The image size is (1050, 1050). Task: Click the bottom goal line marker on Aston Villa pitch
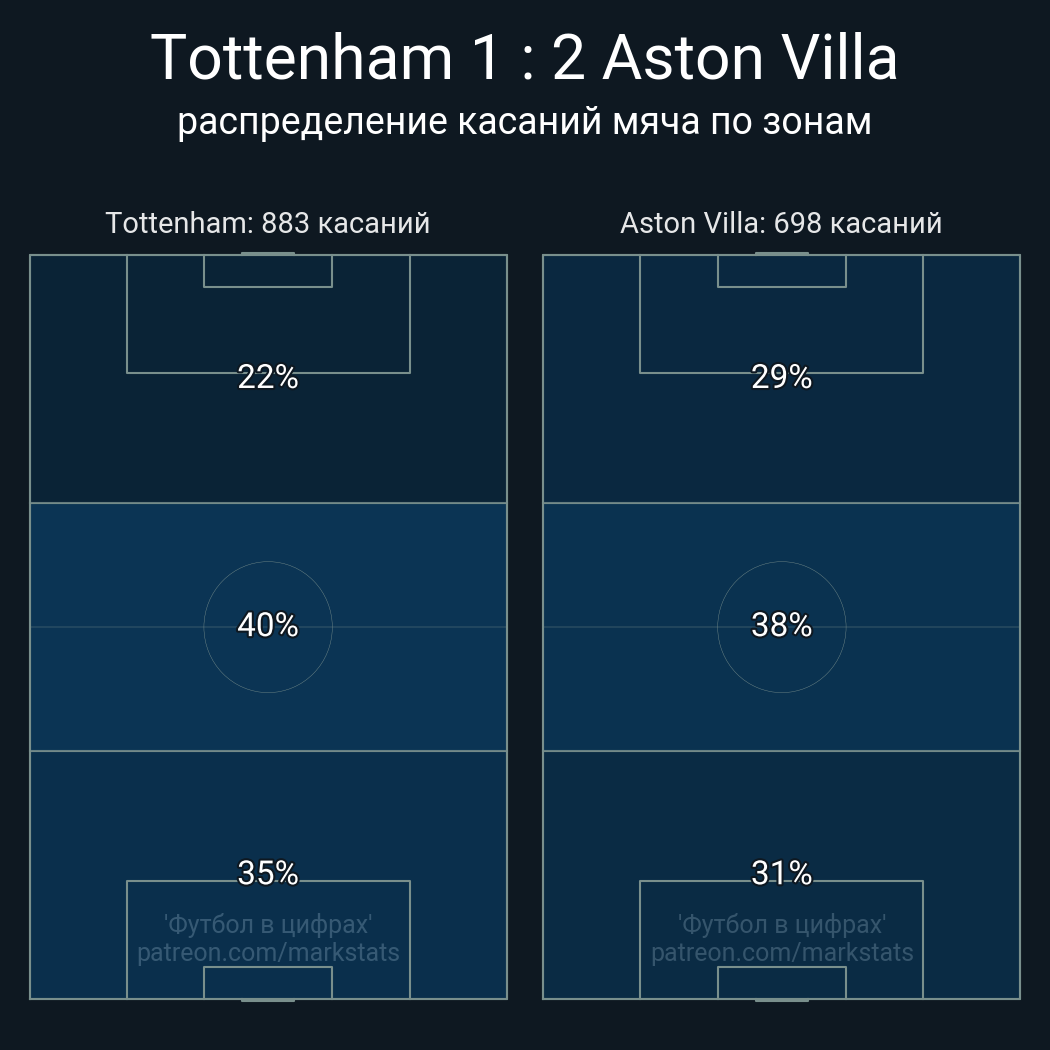[781, 999]
